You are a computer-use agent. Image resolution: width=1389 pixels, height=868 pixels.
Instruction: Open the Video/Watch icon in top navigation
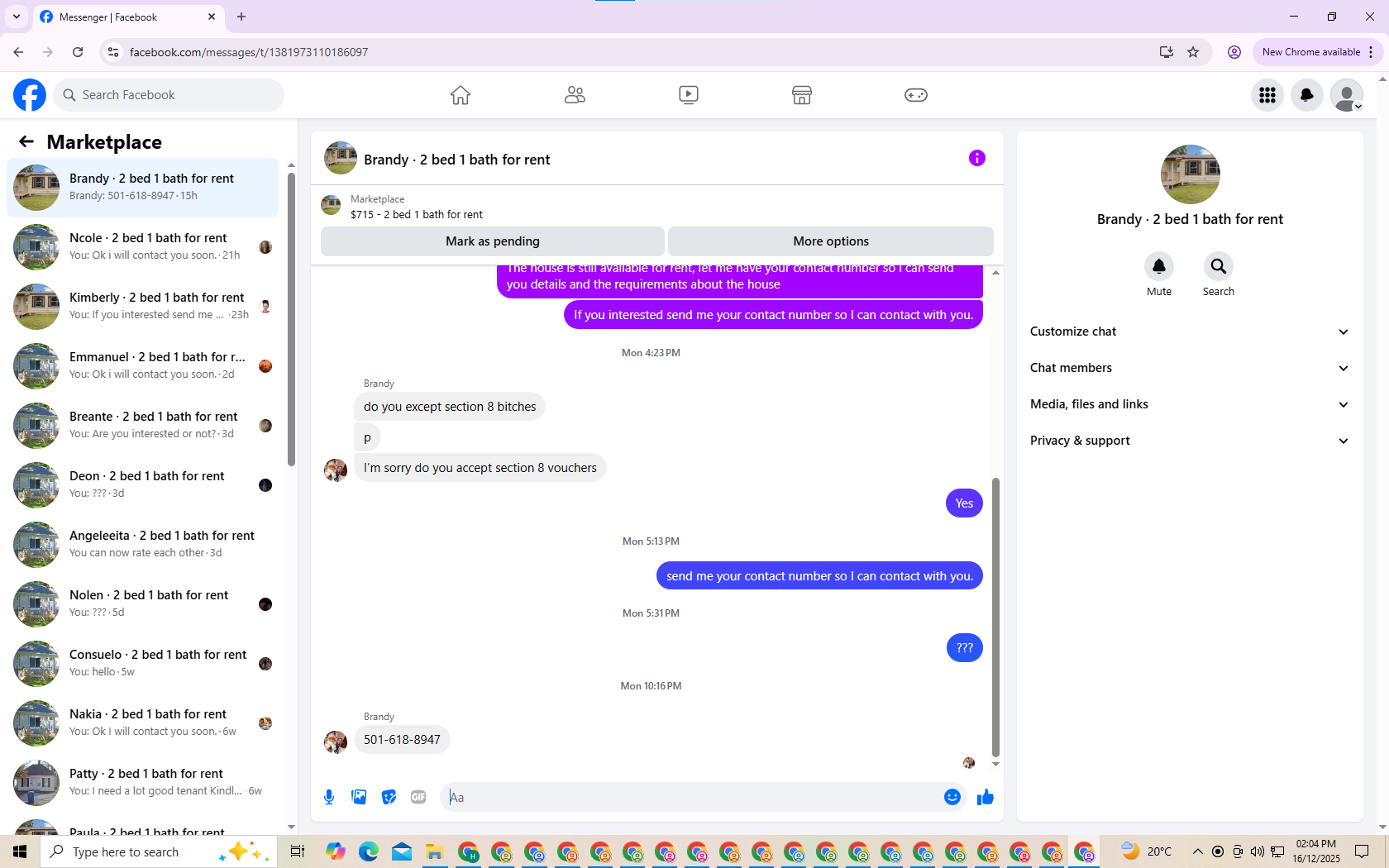click(689, 95)
